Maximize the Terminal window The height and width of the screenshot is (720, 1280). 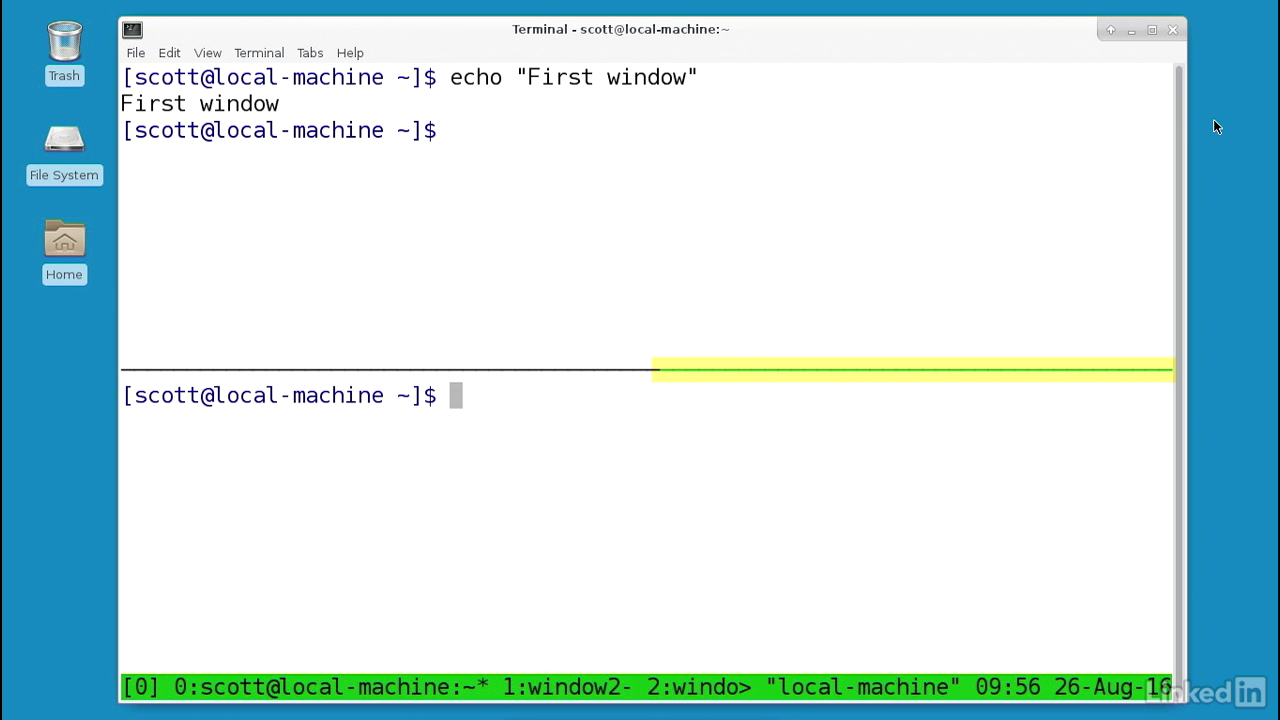click(1152, 30)
